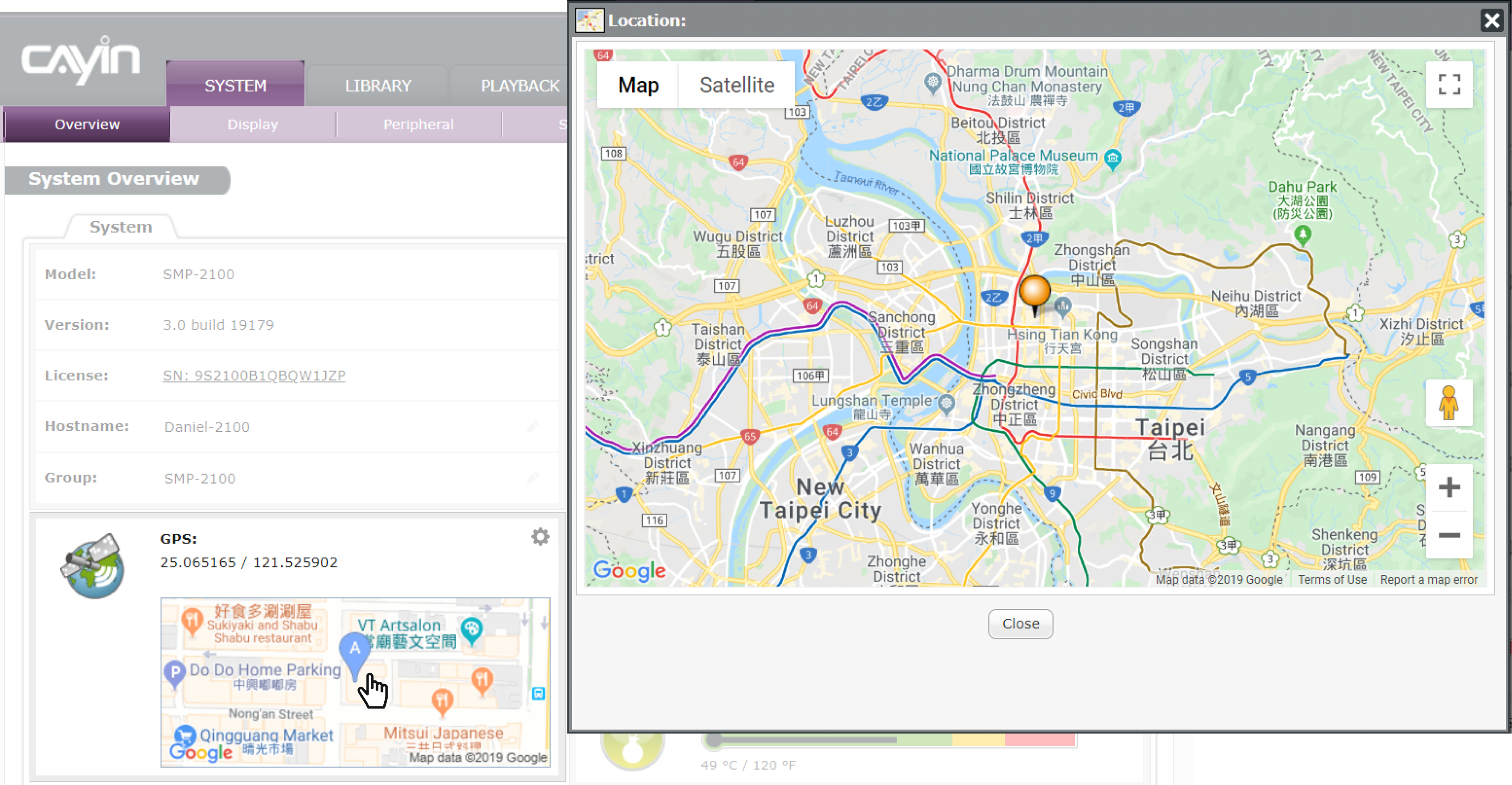The width and height of the screenshot is (1512, 785).
Task: Click the Hostname value Daniel-2100
Action: click(x=206, y=427)
